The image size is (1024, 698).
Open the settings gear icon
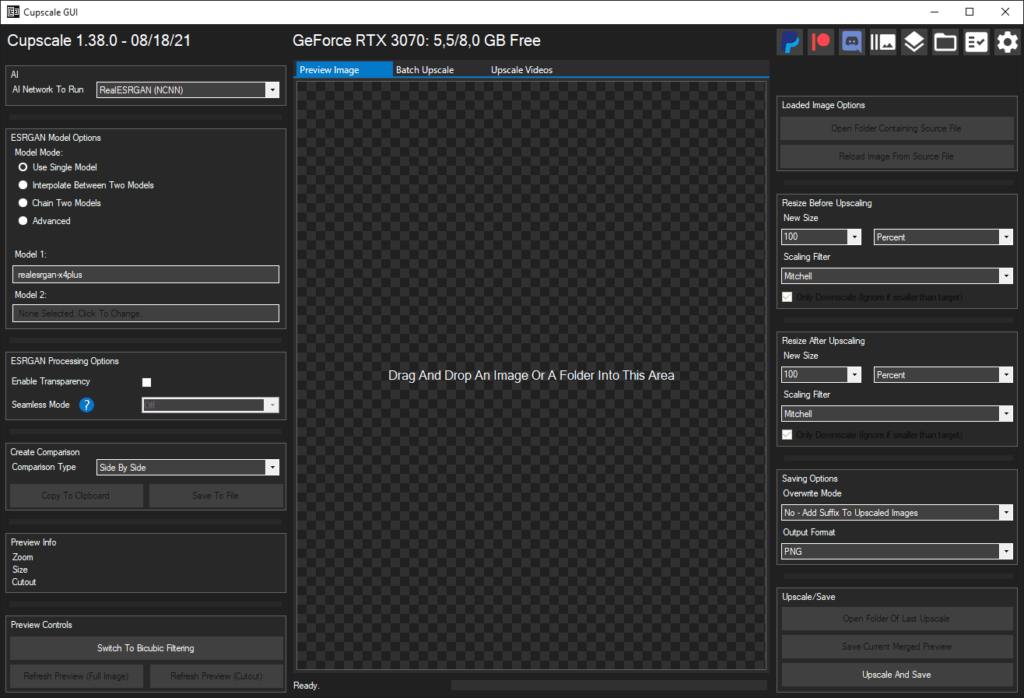(x=1007, y=42)
